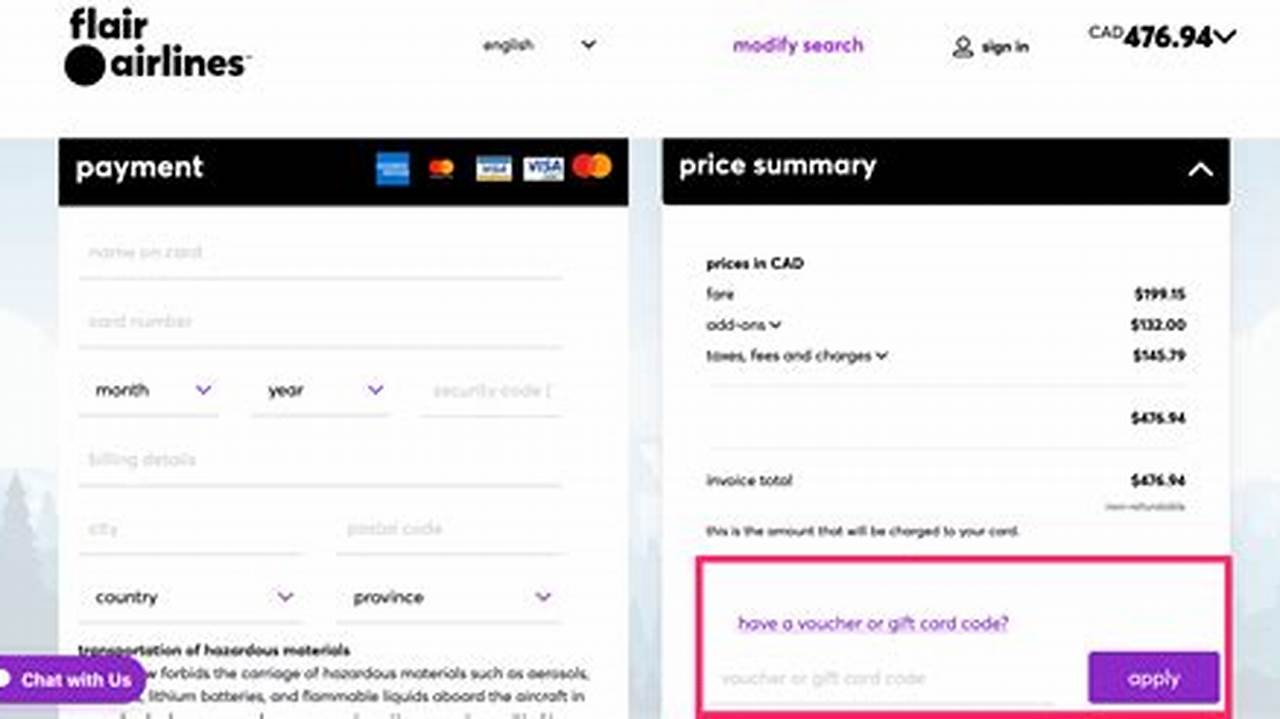Click the Flair Airlines logo
Screen dimensions: 1280x719
pos(155,45)
